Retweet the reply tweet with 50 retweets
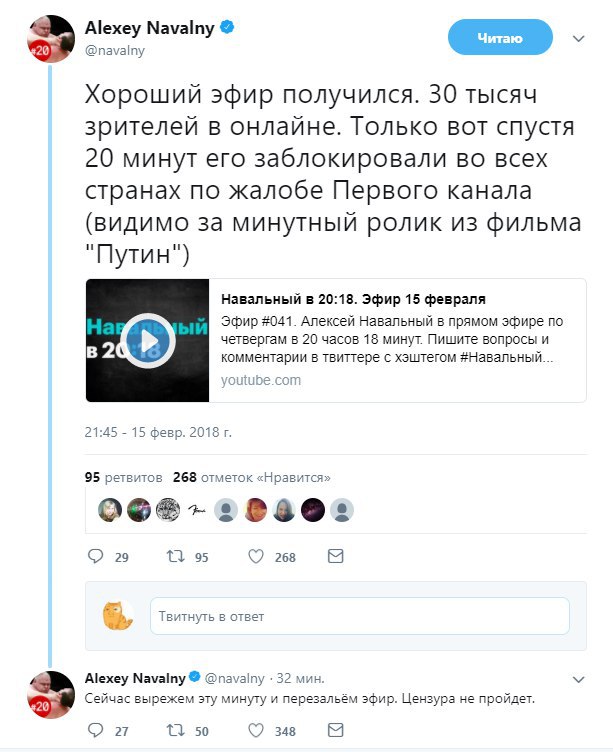Image resolution: width=613 pixels, height=752 pixels. coord(175,730)
